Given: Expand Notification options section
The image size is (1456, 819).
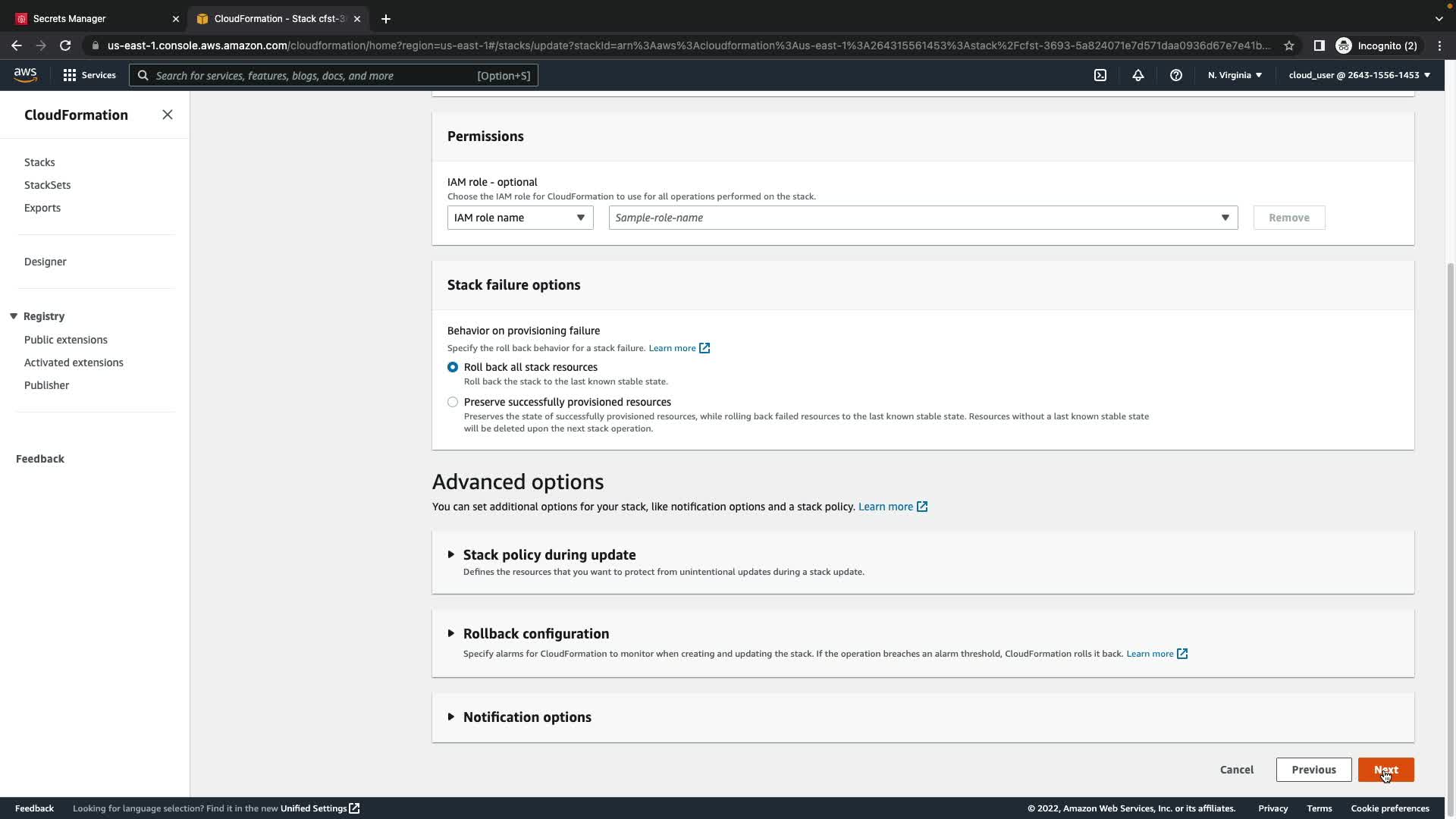Looking at the screenshot, I should click(526, 717).
